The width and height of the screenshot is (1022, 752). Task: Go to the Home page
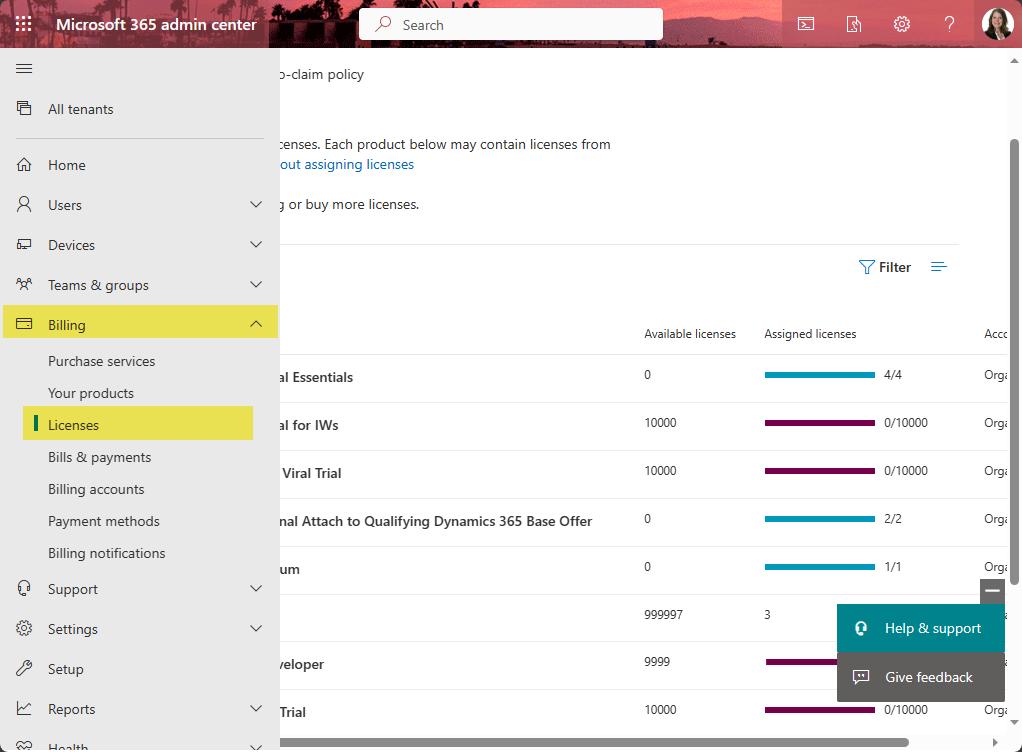click(66, 165)
